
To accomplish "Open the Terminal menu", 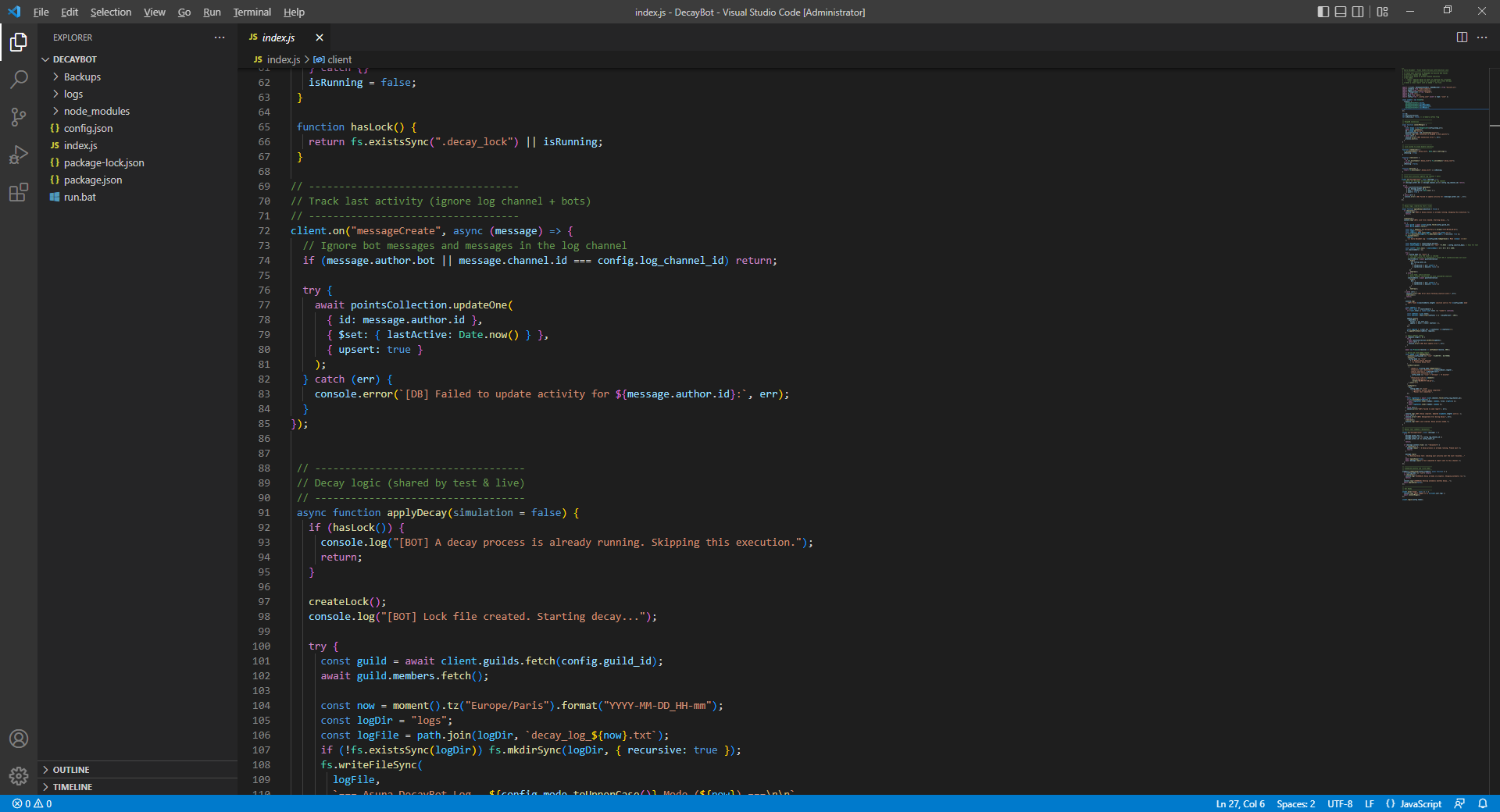I will tap(252, 12).
